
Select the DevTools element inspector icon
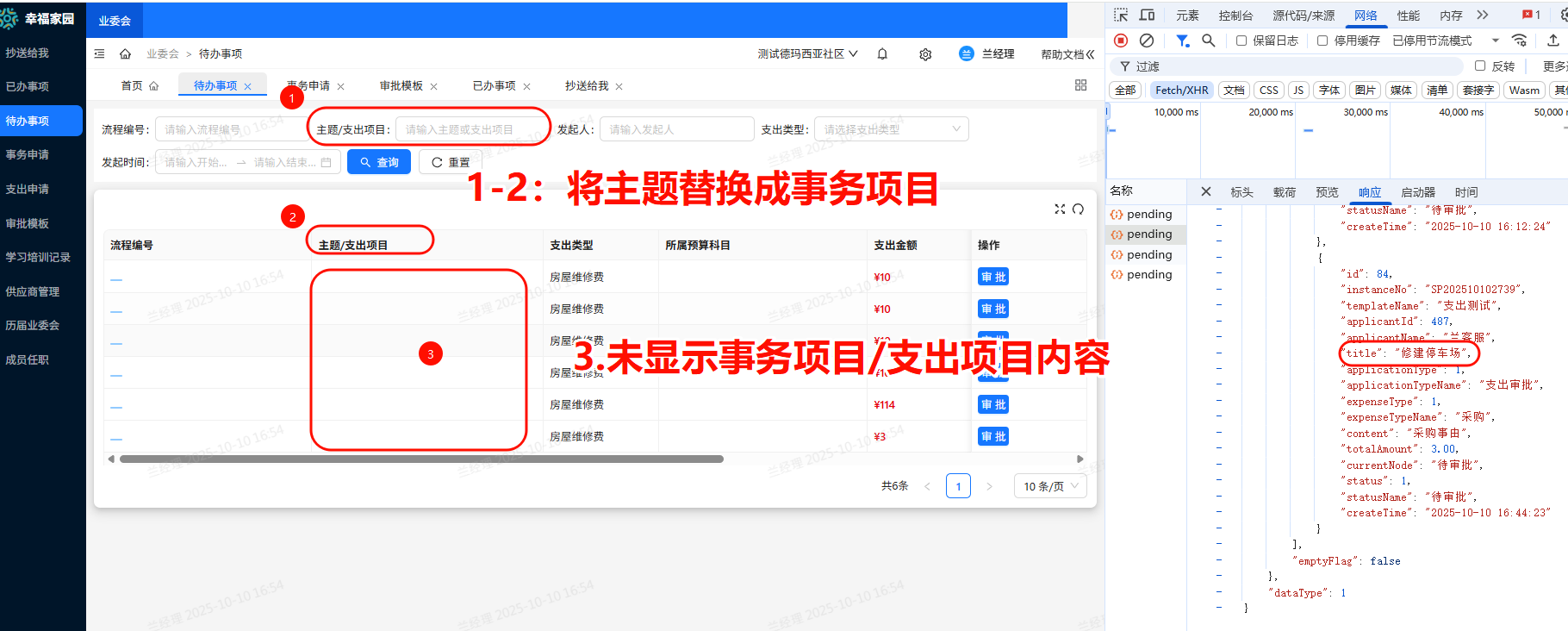tap(1121, 15)
